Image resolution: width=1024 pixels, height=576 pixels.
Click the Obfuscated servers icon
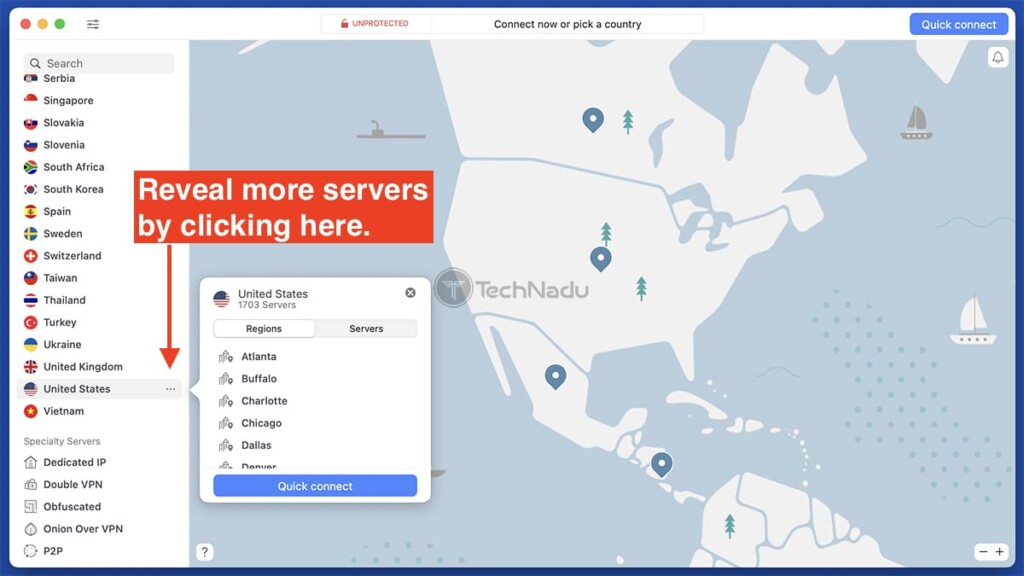click(31, 507)
